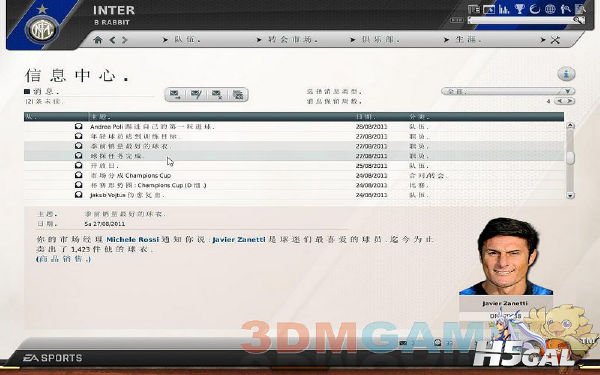Click the delete message envelope button

point(217,95)
